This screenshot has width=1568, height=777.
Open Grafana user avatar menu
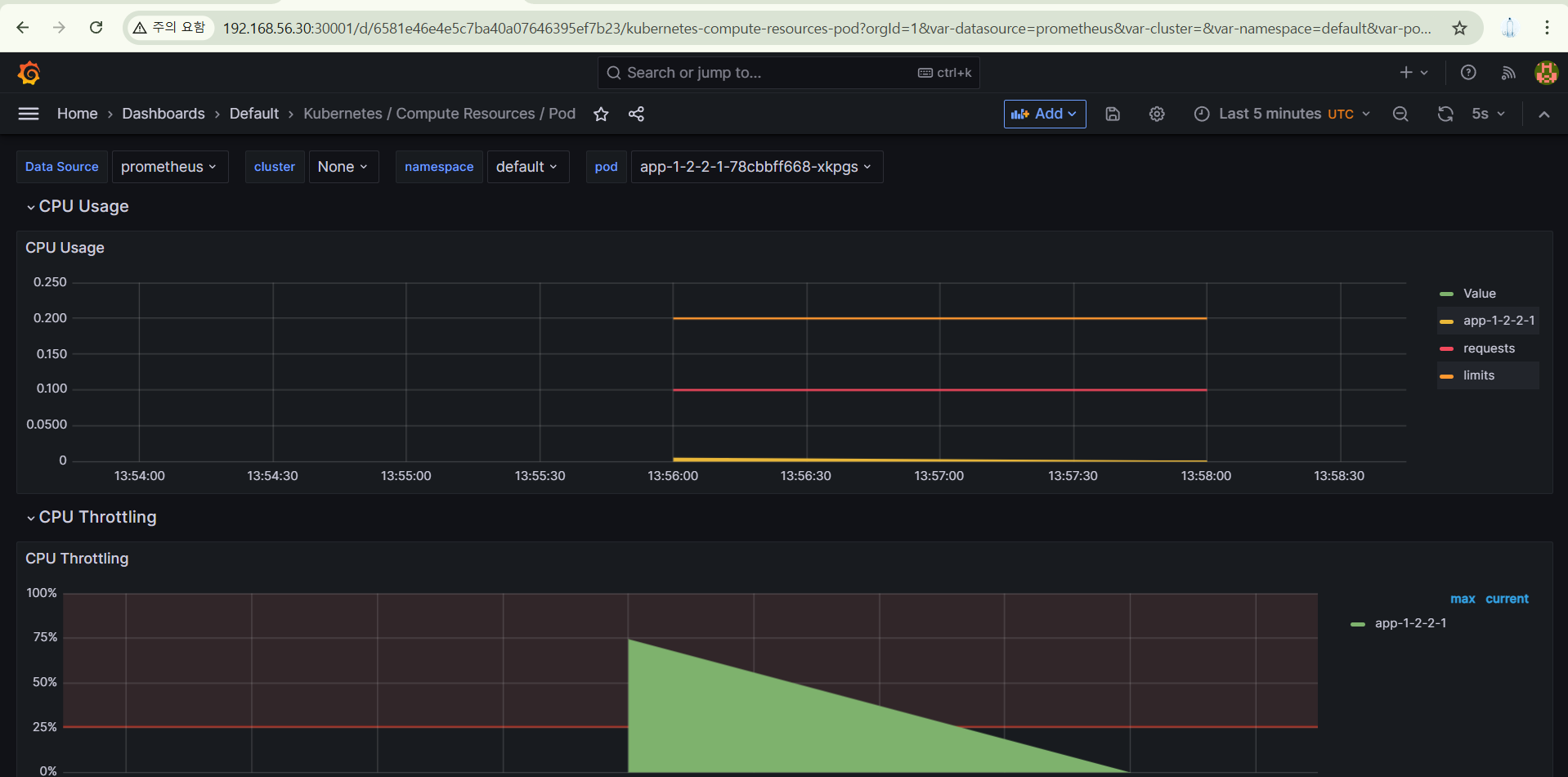pyautogui.click(x=1546, y=73)
